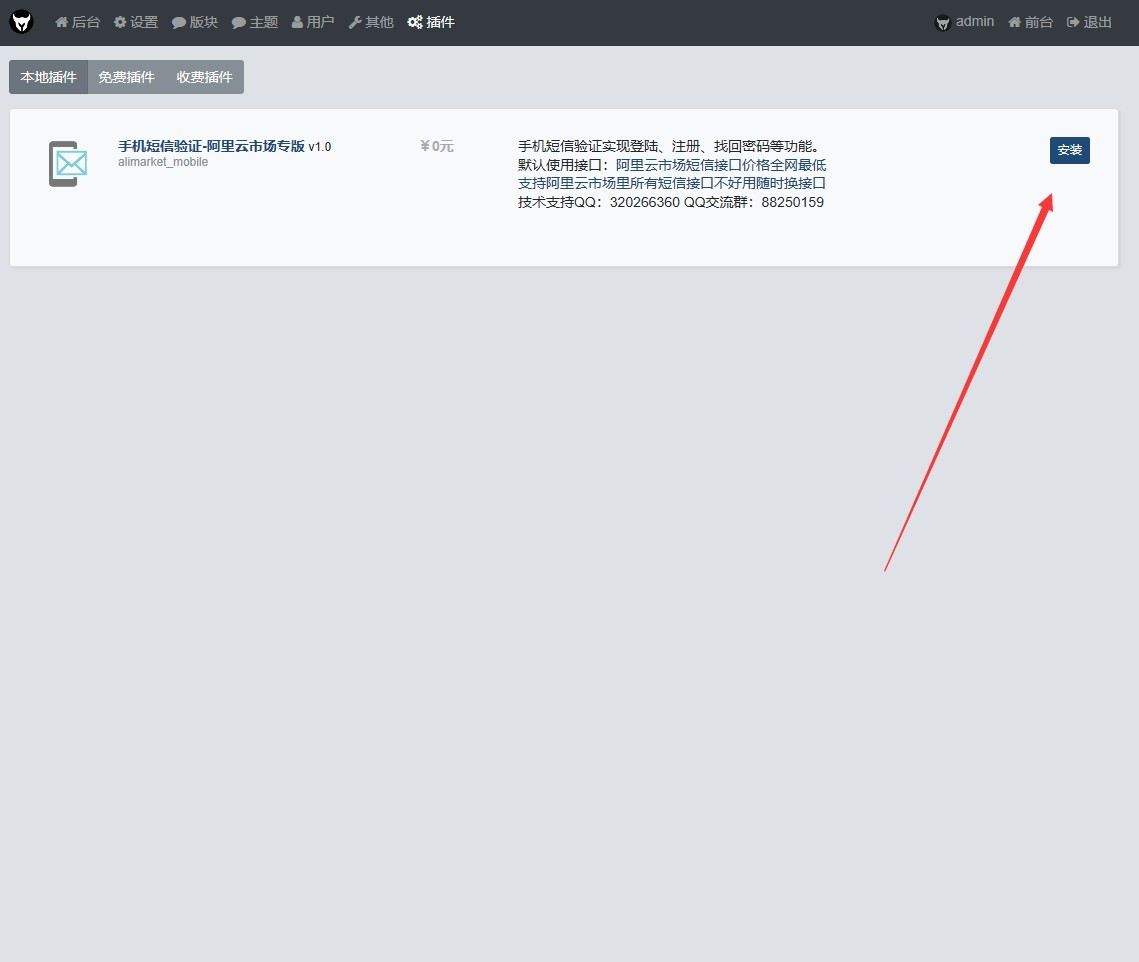Open the 其他 tools menu
This screenshot has height=962, width=1139.
371,23
